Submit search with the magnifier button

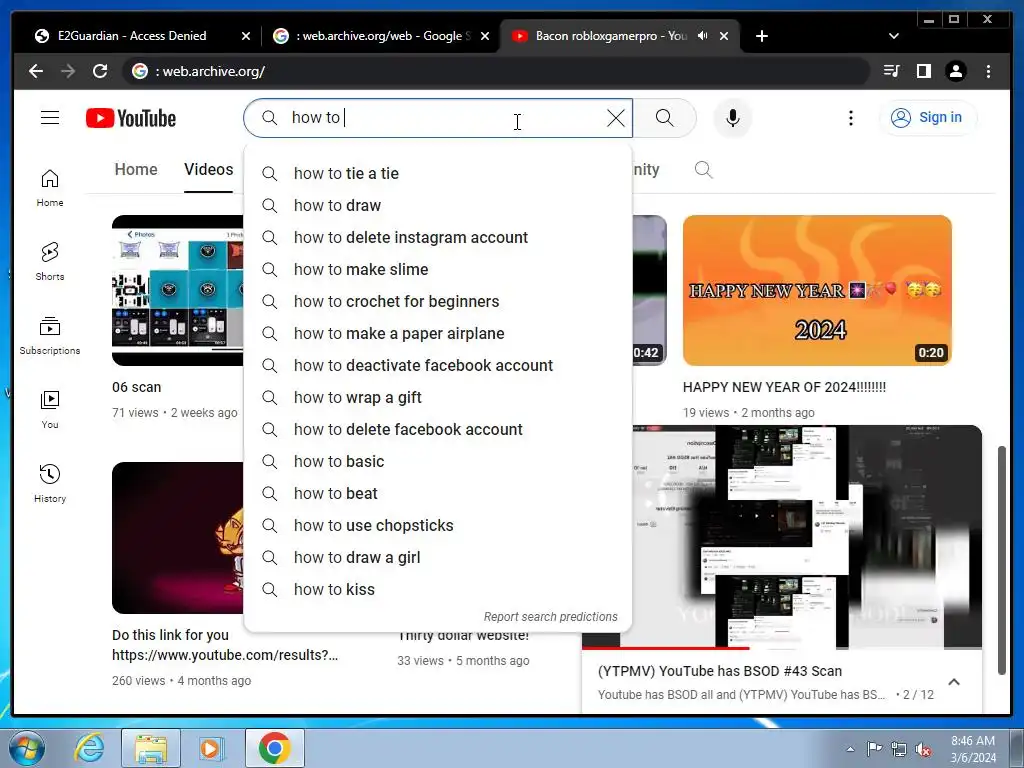pos(664,118)
